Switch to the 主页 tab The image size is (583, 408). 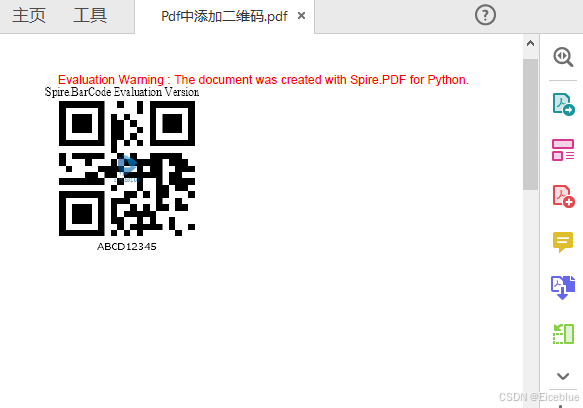(29, 16)
